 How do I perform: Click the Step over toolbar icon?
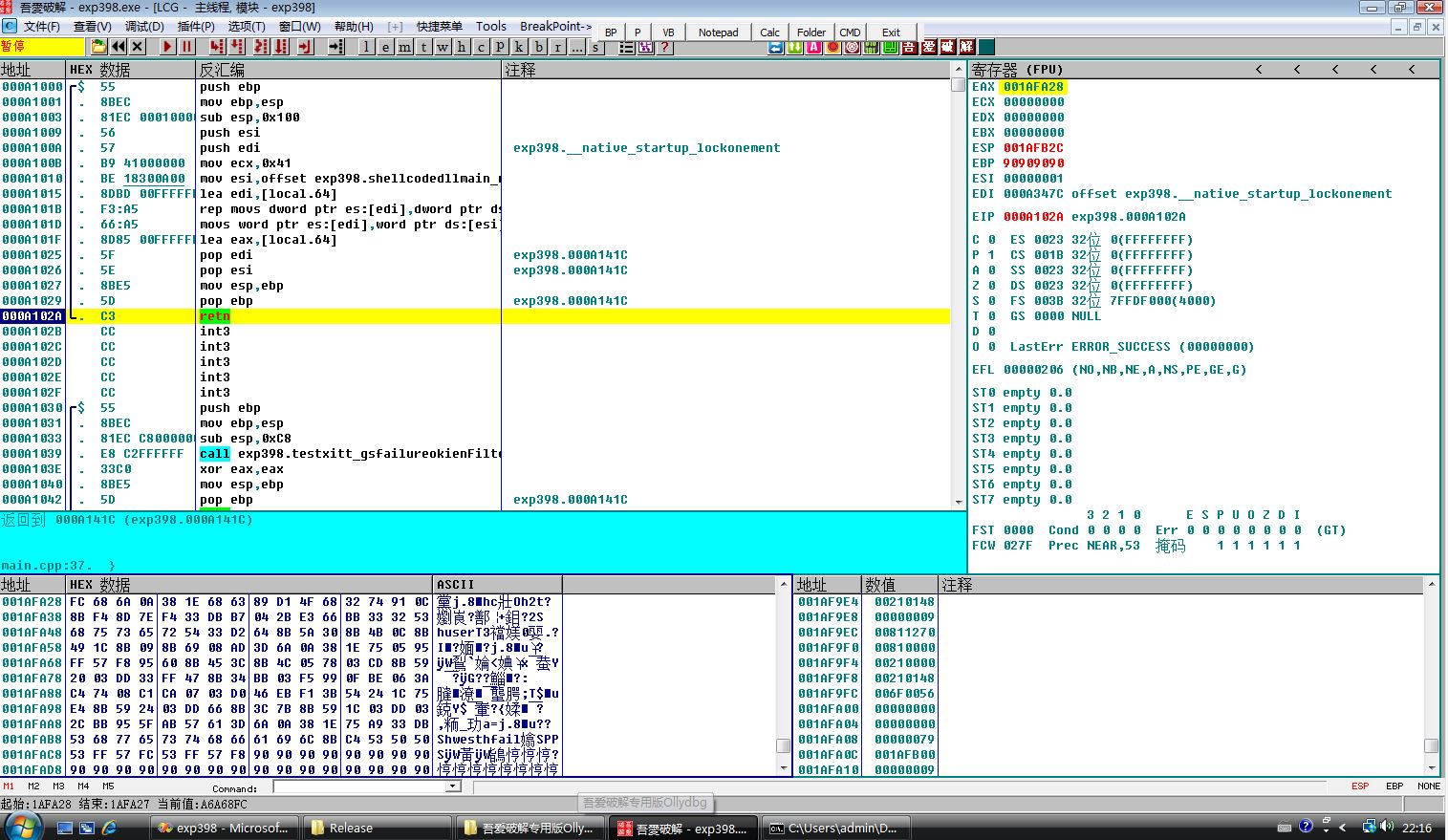[x=236, y=46]
